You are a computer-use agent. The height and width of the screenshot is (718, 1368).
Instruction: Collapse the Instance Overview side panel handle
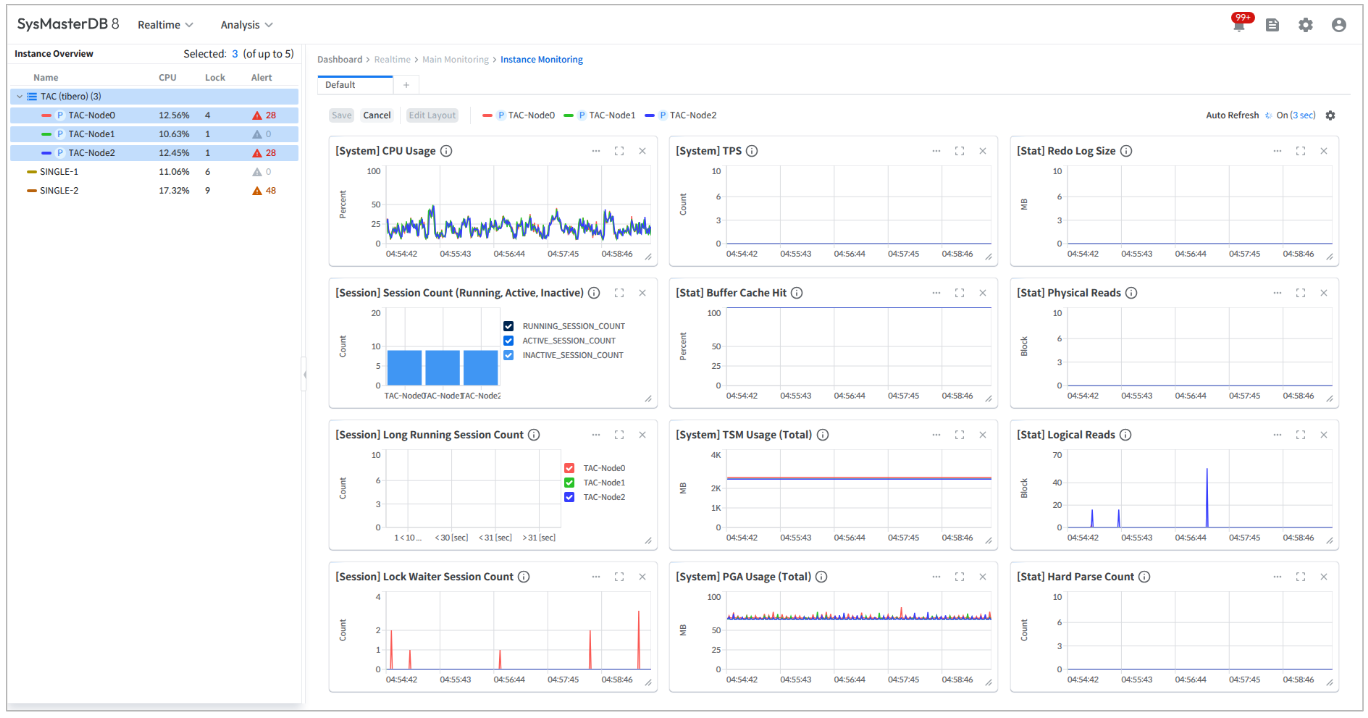coord(305,374)
